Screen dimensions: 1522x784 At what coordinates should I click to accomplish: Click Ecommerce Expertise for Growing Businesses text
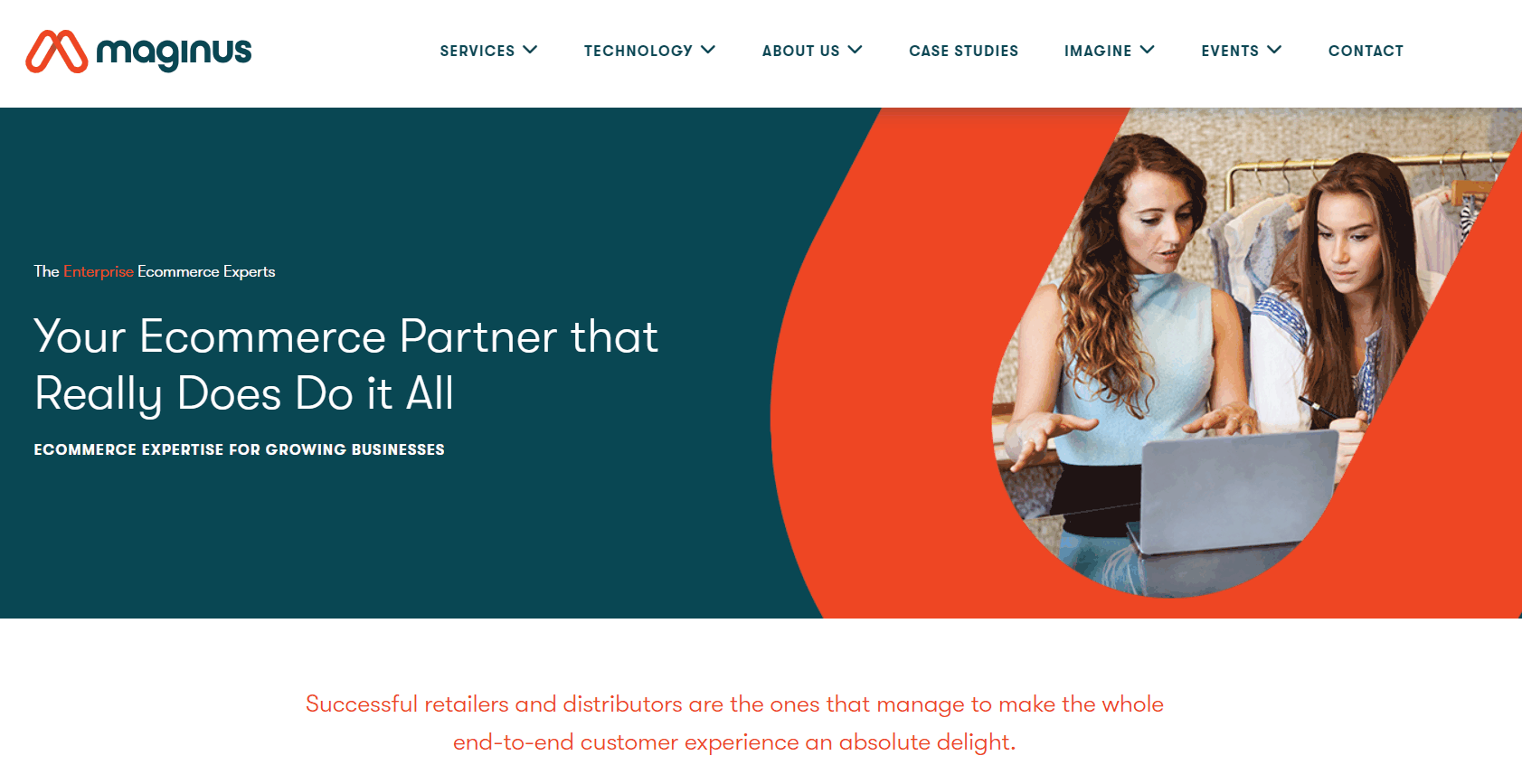tap(239, 449)
